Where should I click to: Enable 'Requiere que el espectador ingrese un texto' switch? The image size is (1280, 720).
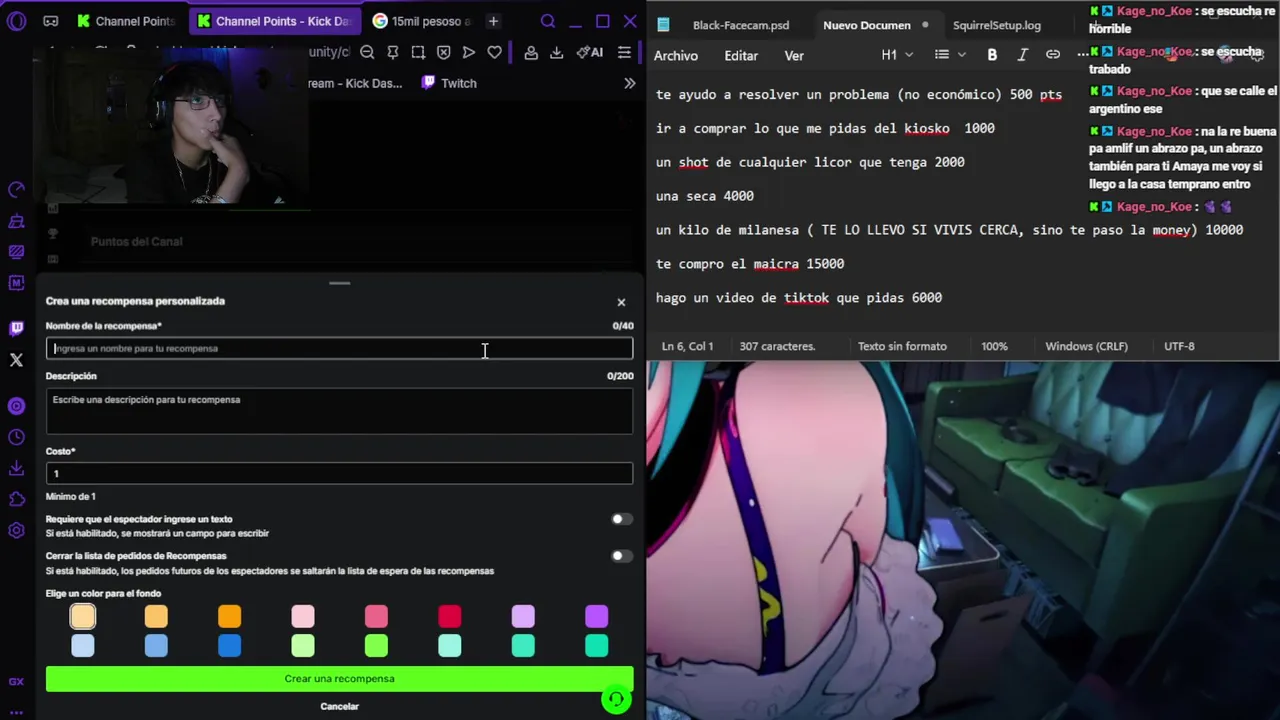click(620, 519)
